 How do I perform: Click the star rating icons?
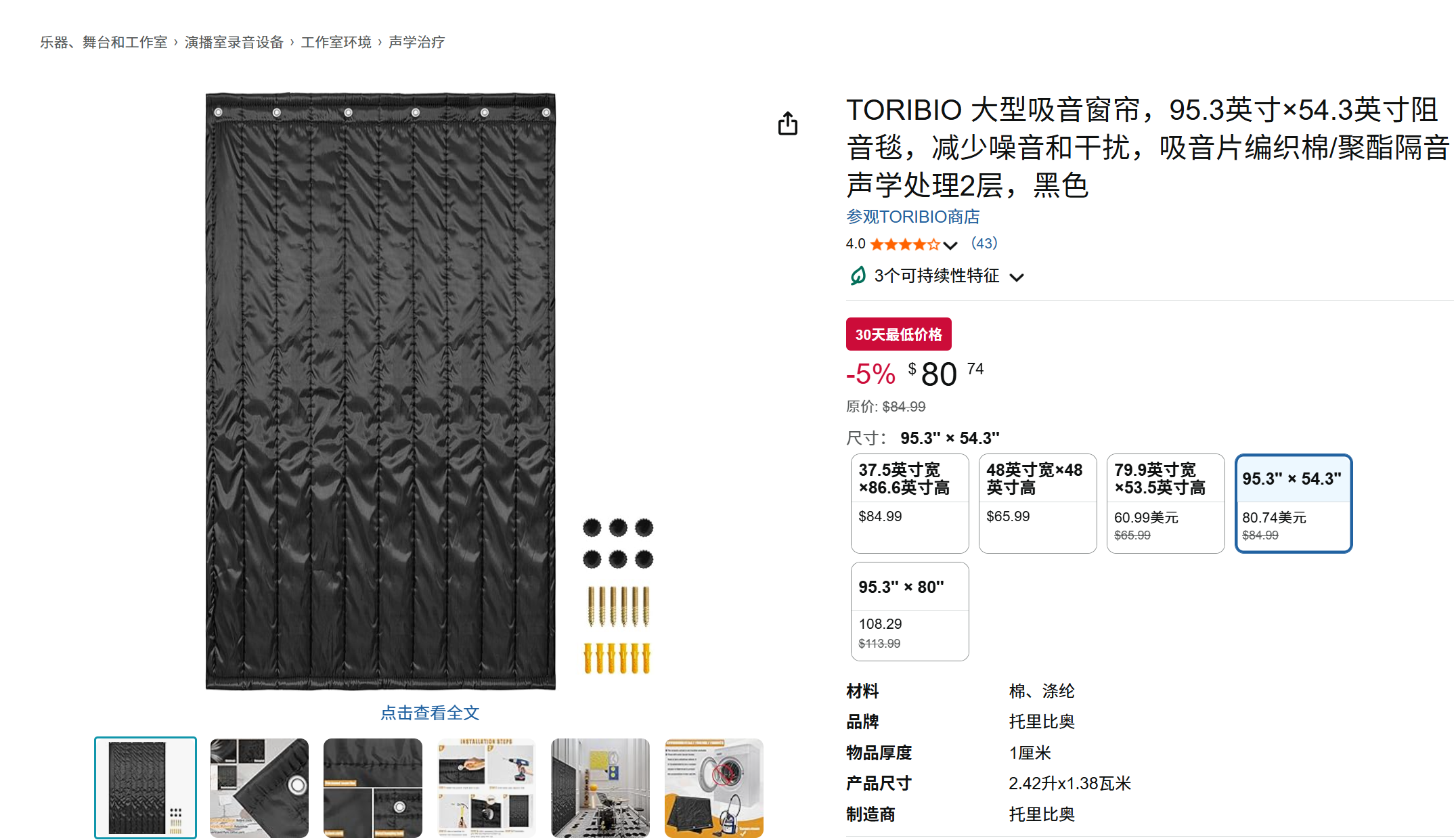coord(904,244)
